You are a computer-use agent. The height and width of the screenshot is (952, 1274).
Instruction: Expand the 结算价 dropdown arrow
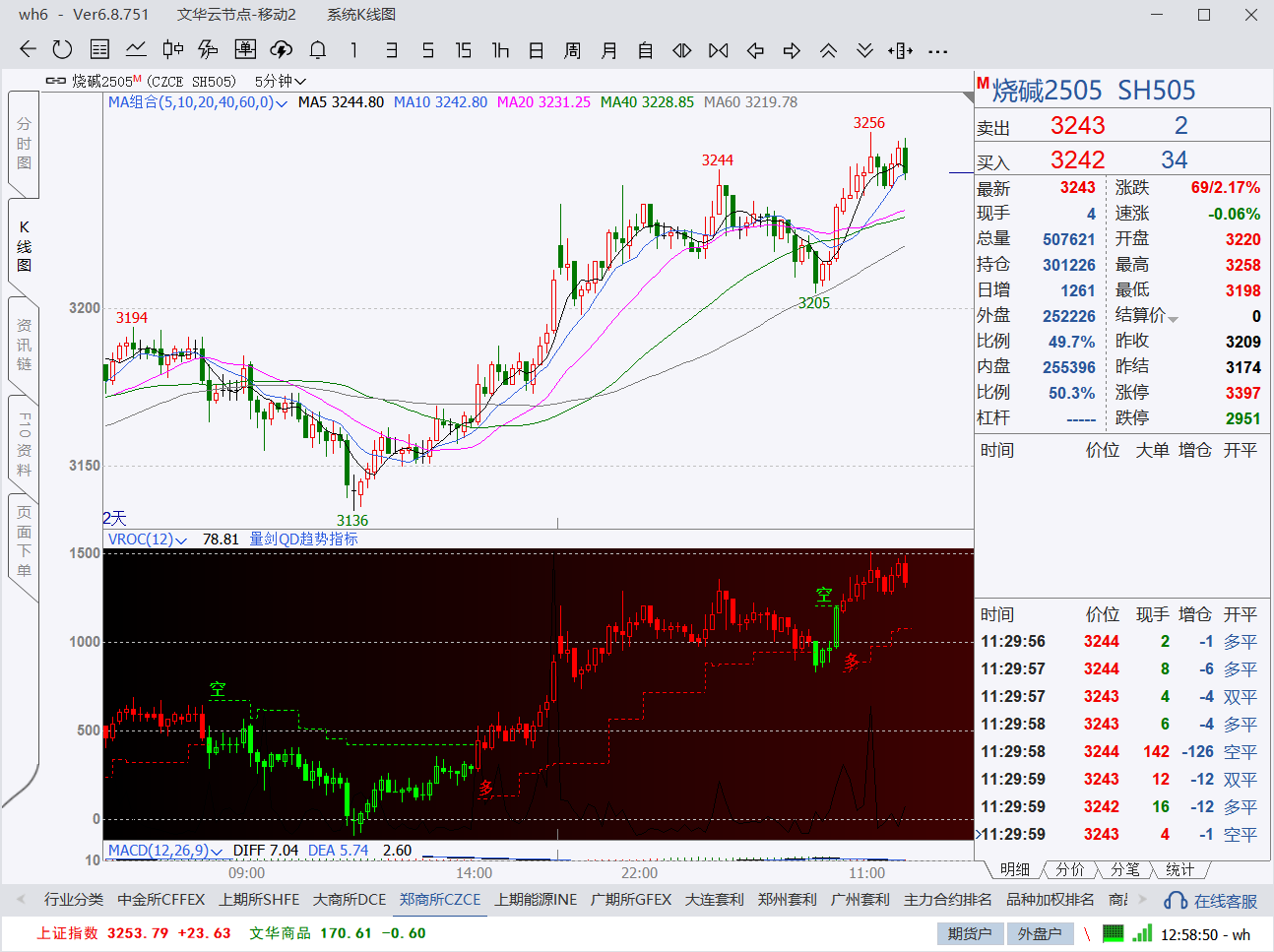(1173, 318)
